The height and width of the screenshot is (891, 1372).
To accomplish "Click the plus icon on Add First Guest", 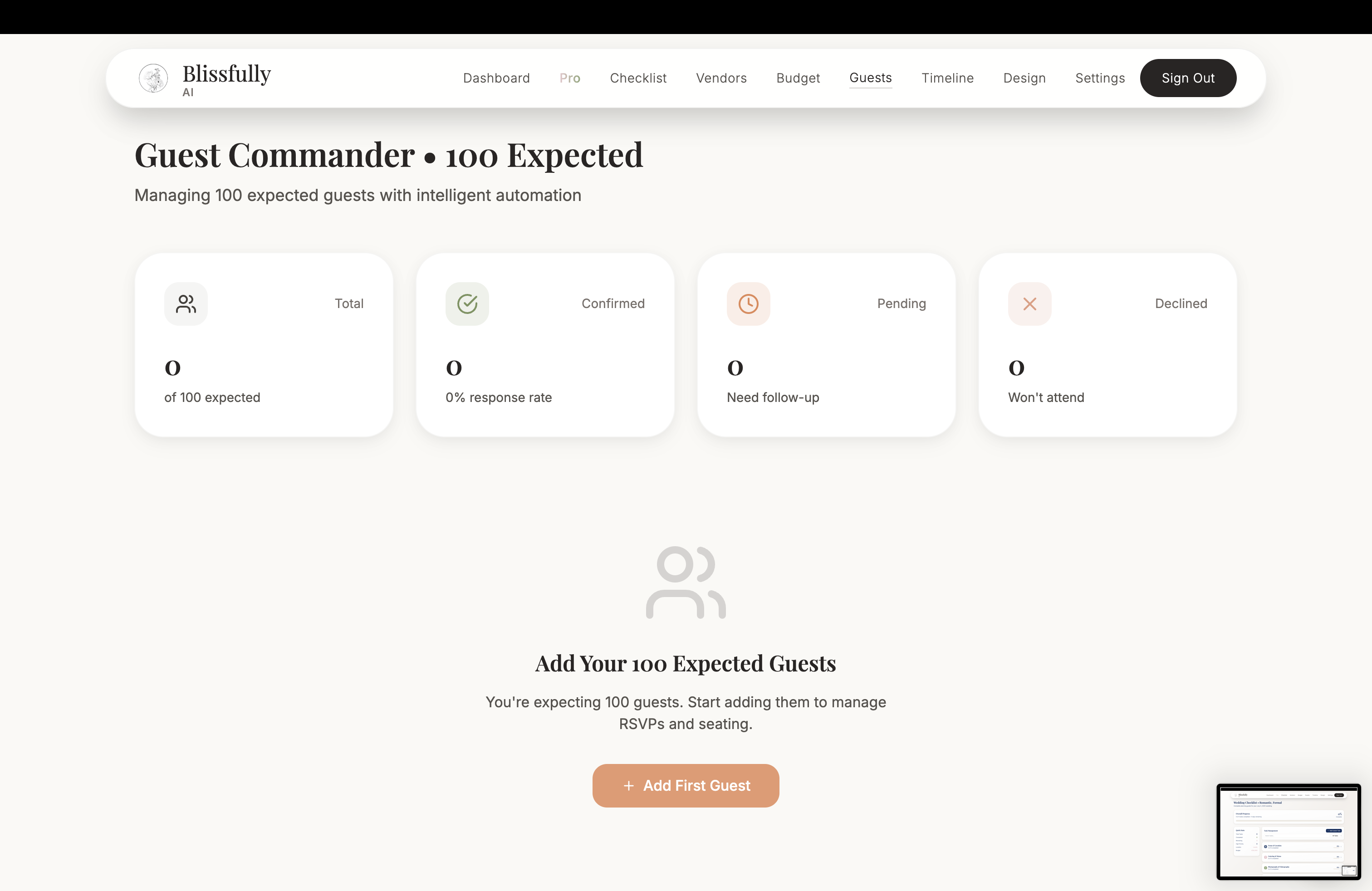I will tap(629, 786).
